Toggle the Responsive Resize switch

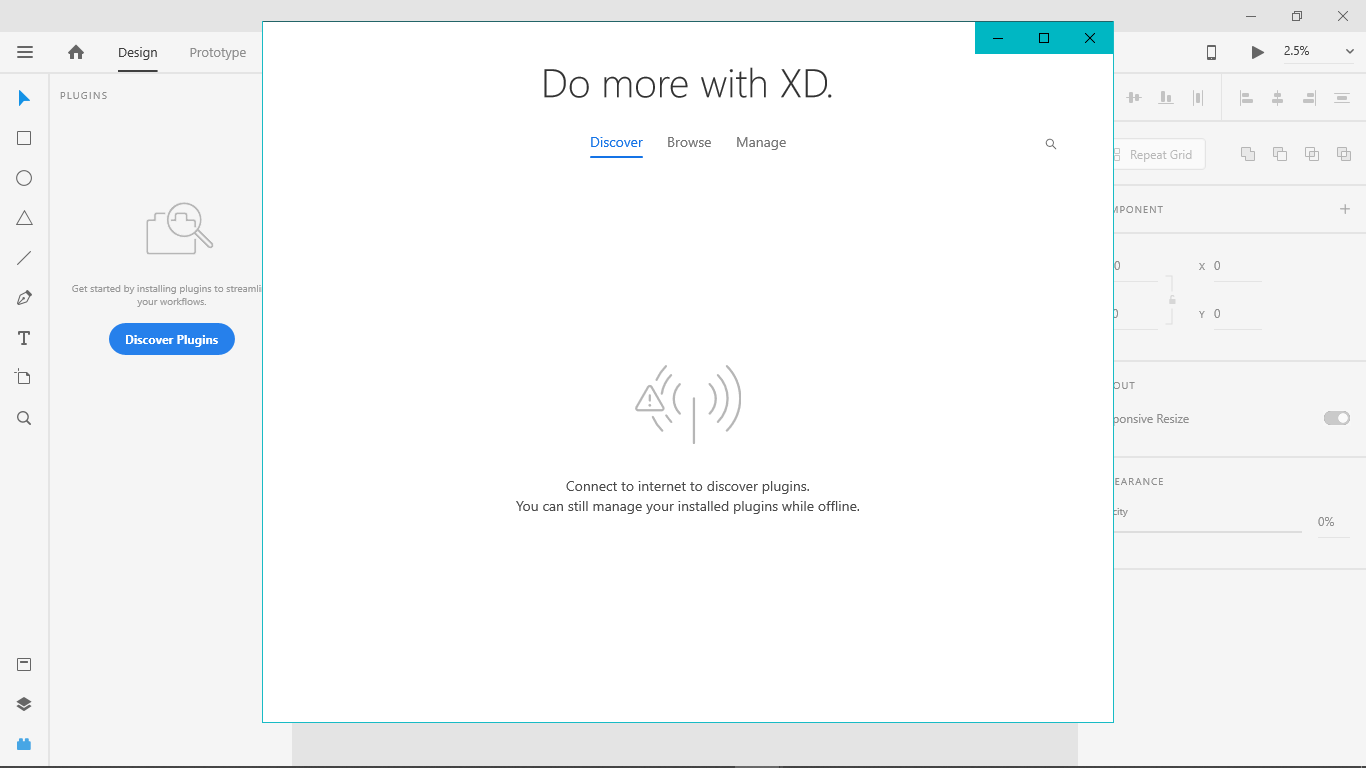pyautogui.click(x=1337, y=418)
